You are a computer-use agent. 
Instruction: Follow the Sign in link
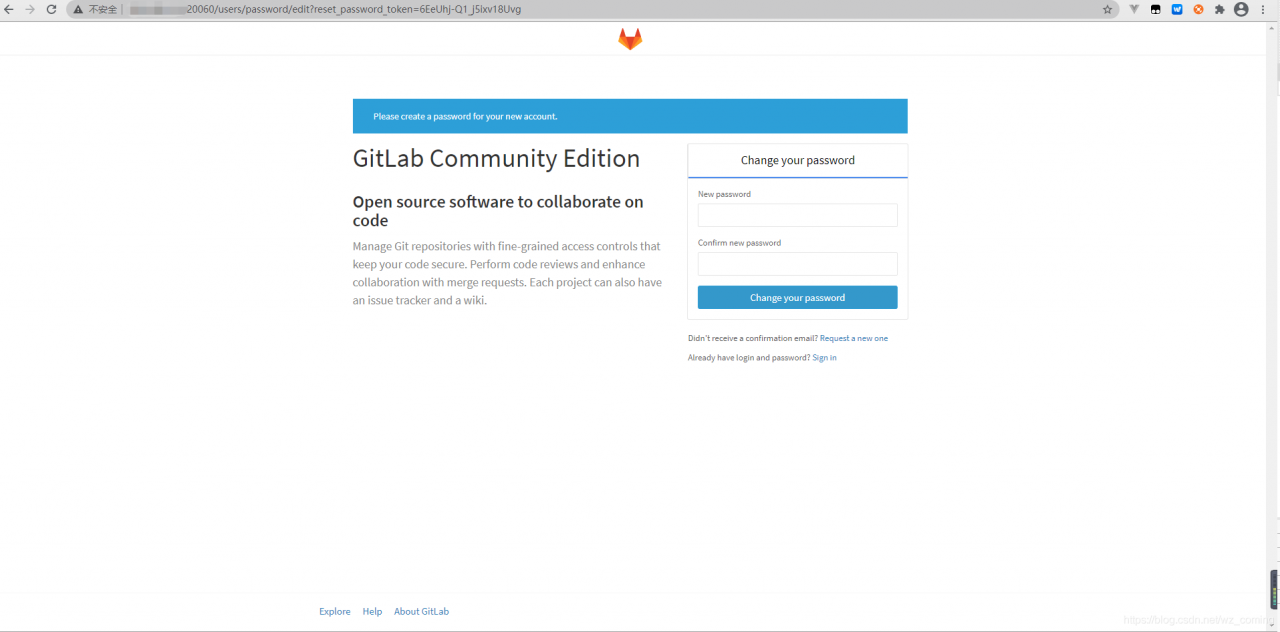pos(824,358)
